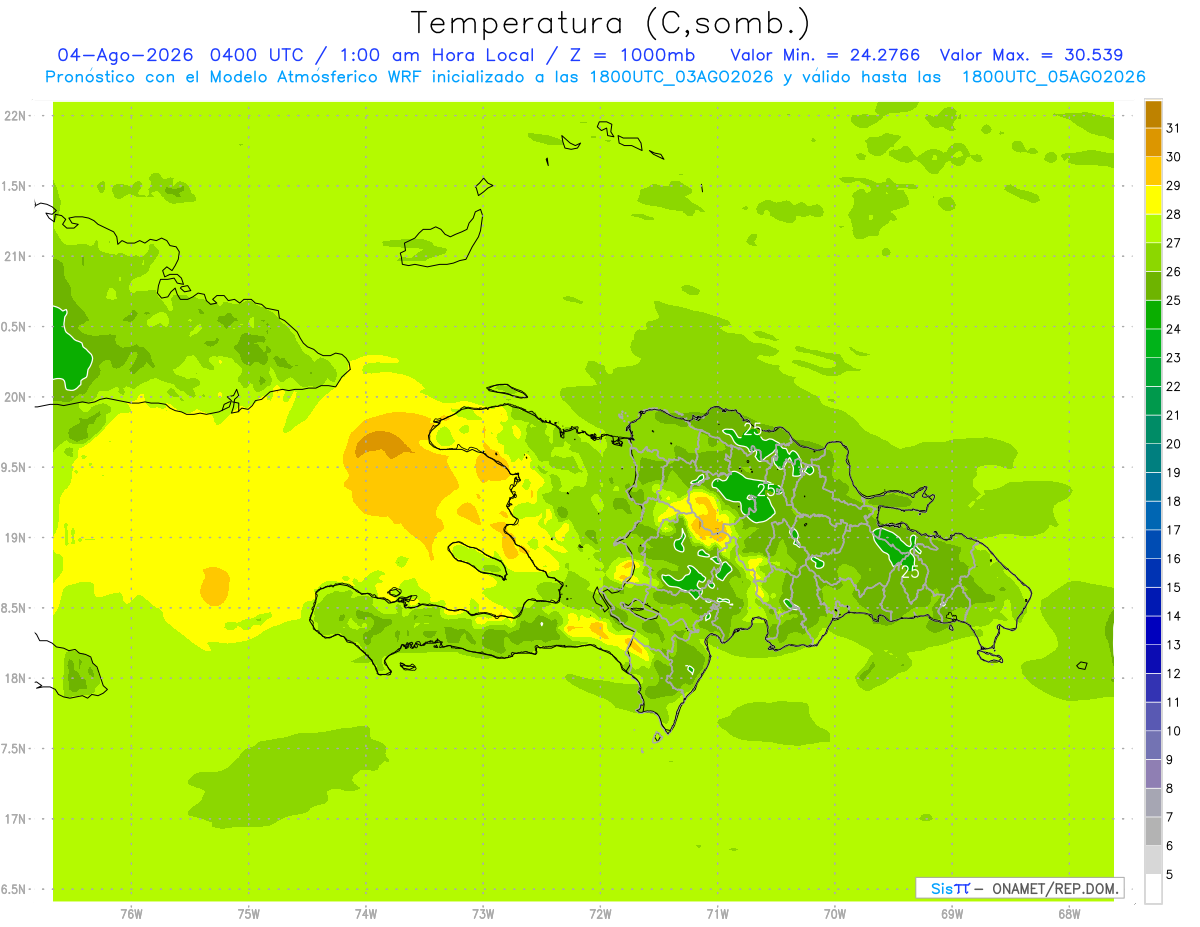Click the "22" label on the color scale
Image resolution: width=1200 pixels, height=927 pixels.
point(1174,387)
